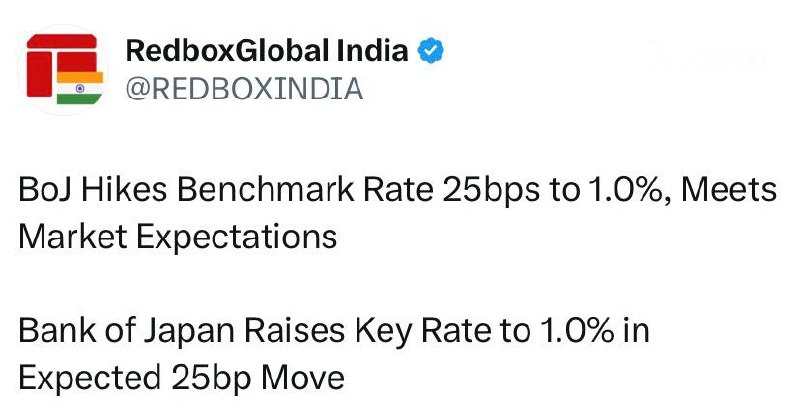This screenshot has width=800, height=420.
Task: Click the word "Expected" in last line
Action: tap(90, 379)
